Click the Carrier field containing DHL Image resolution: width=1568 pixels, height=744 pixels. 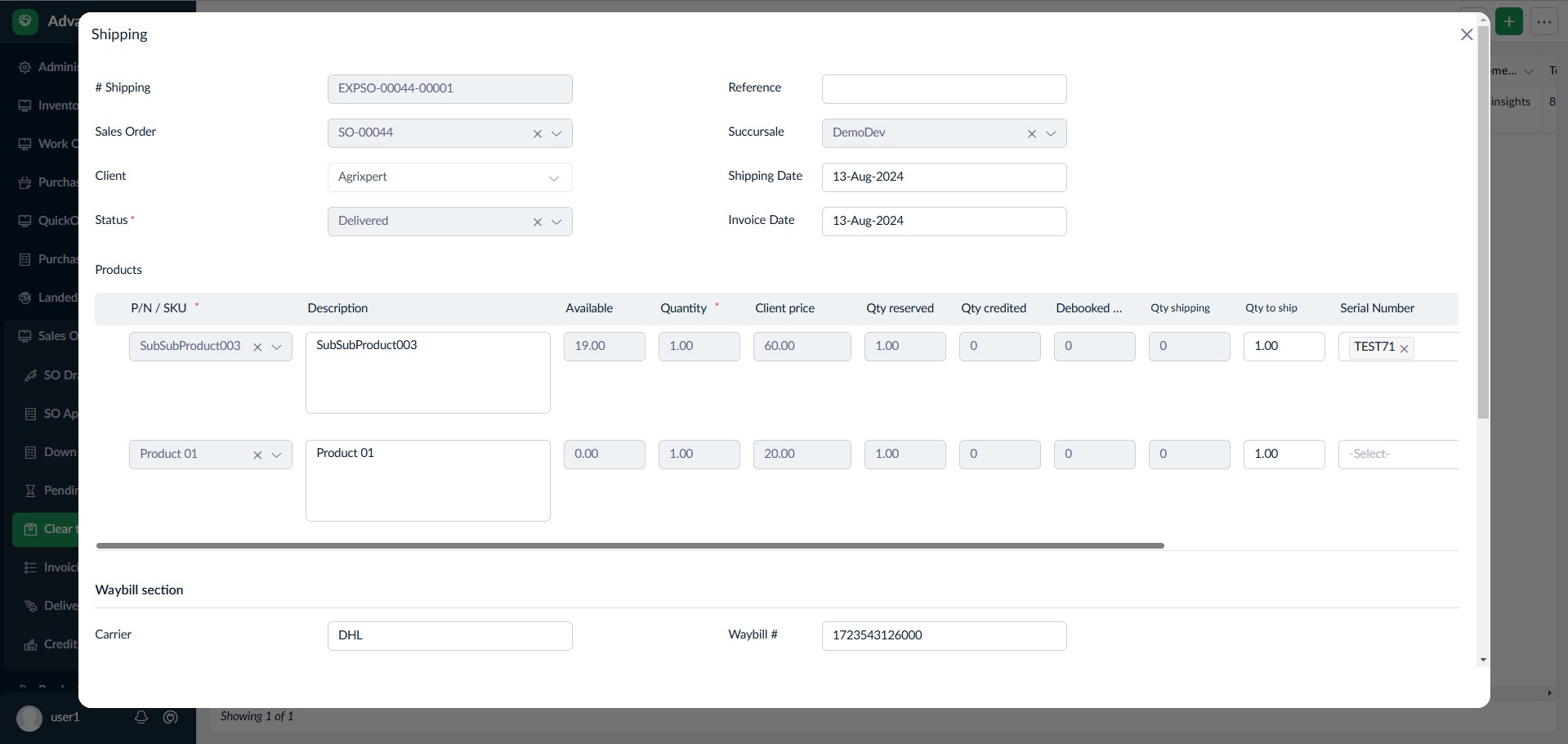[449, 636]
